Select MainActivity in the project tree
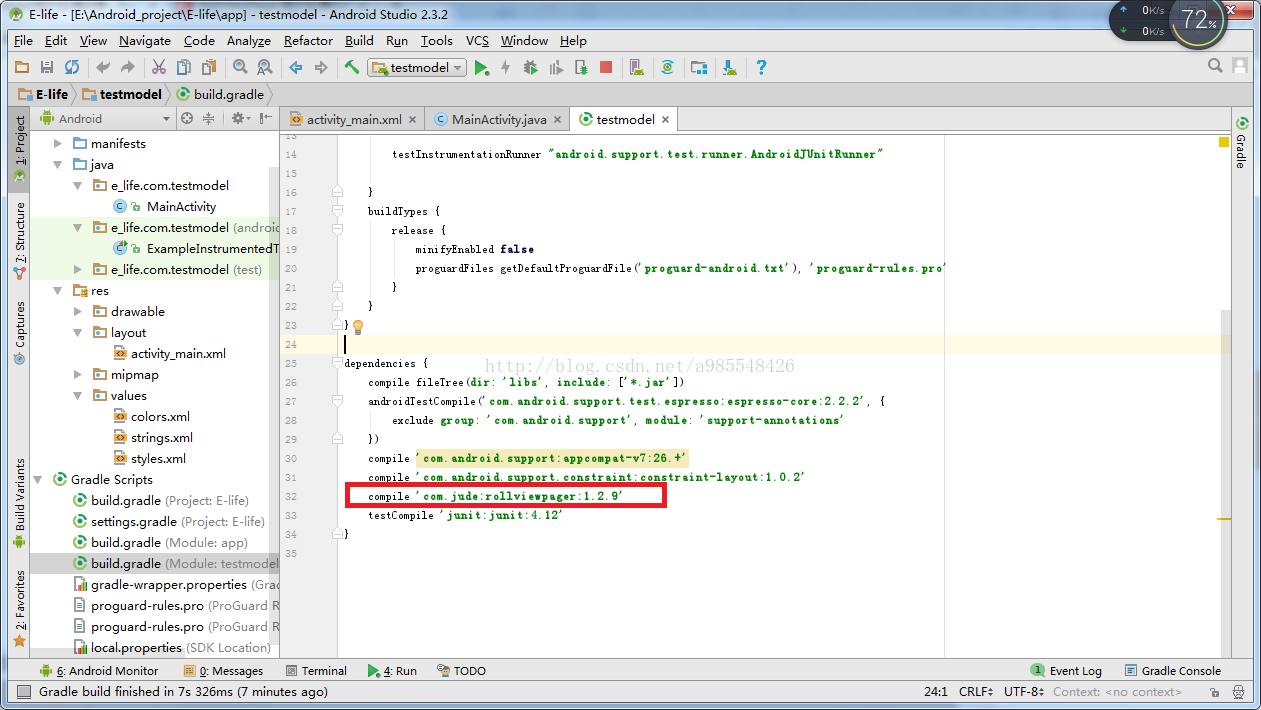 [181, 207]
